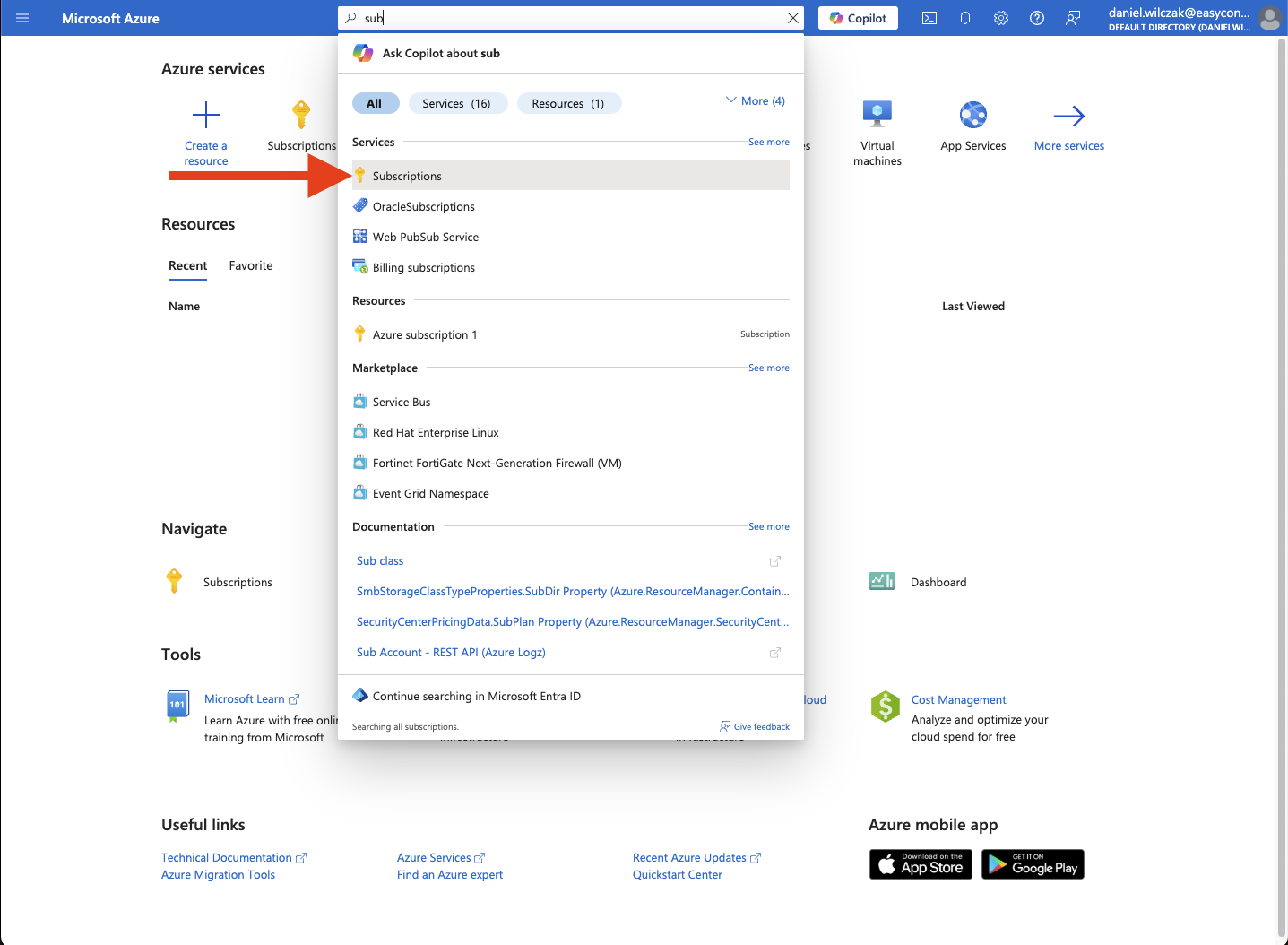
Task: Open the Web PubSub Service result
Action: coord(571,237)
